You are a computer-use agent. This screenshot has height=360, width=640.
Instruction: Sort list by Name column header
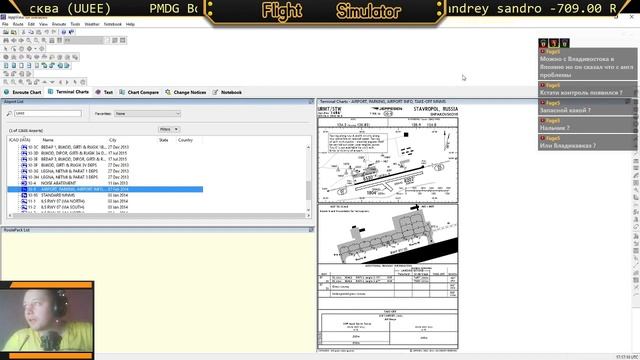(48, 140)
